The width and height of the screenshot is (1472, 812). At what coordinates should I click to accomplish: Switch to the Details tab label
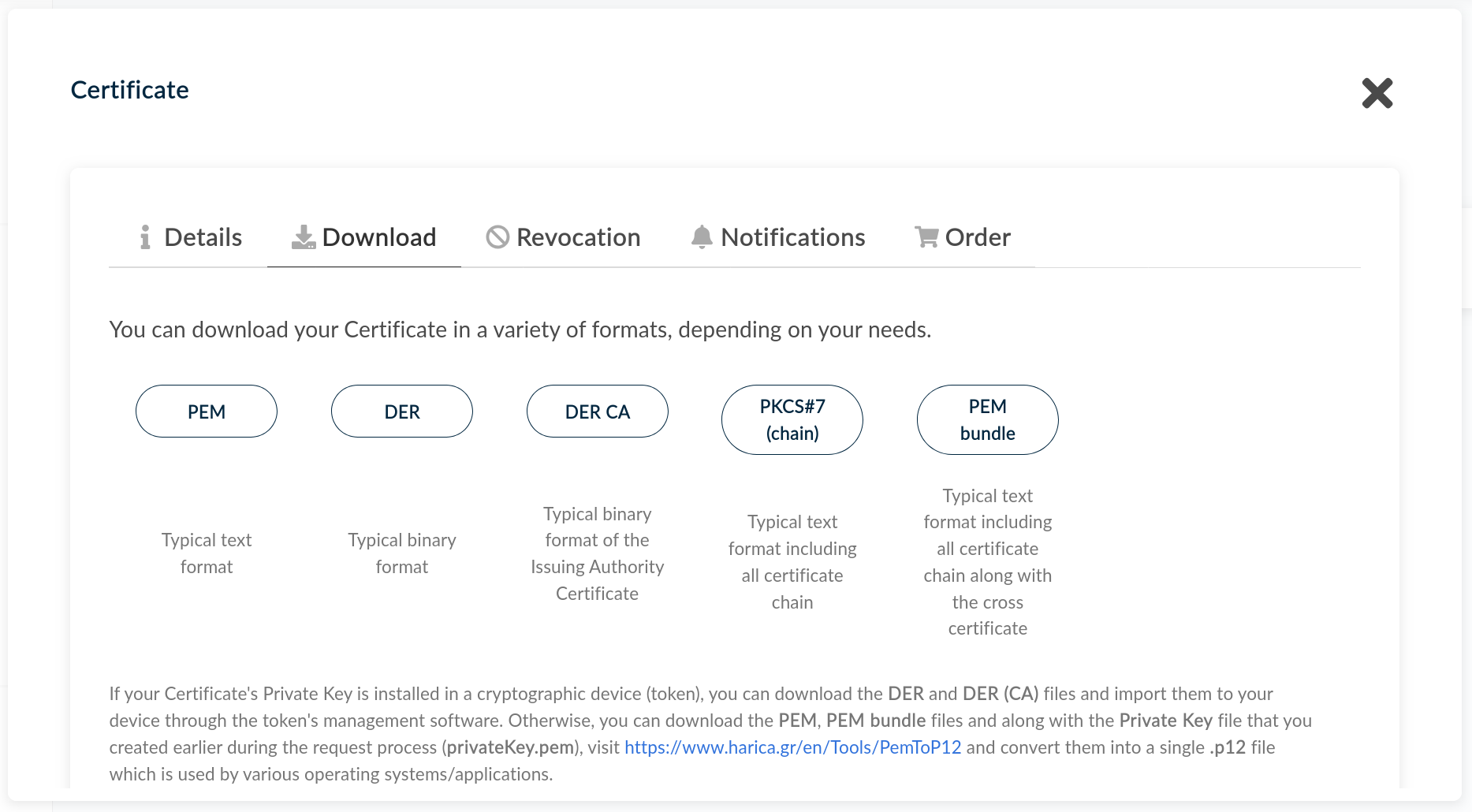(203, 237)
